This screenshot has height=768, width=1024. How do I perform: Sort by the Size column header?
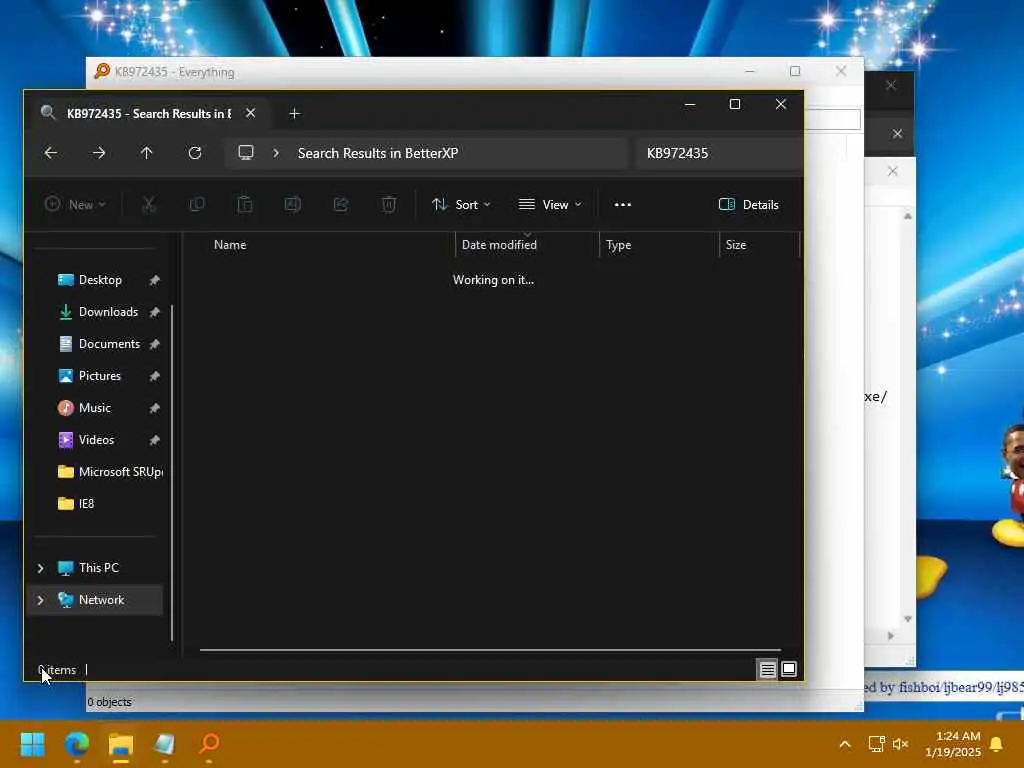coord(736,245)
